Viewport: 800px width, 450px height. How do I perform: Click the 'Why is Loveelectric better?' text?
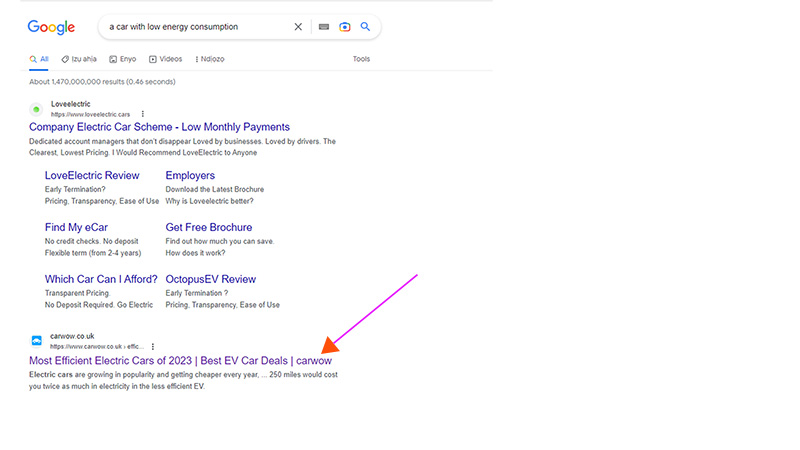click(x=209, y=201)
